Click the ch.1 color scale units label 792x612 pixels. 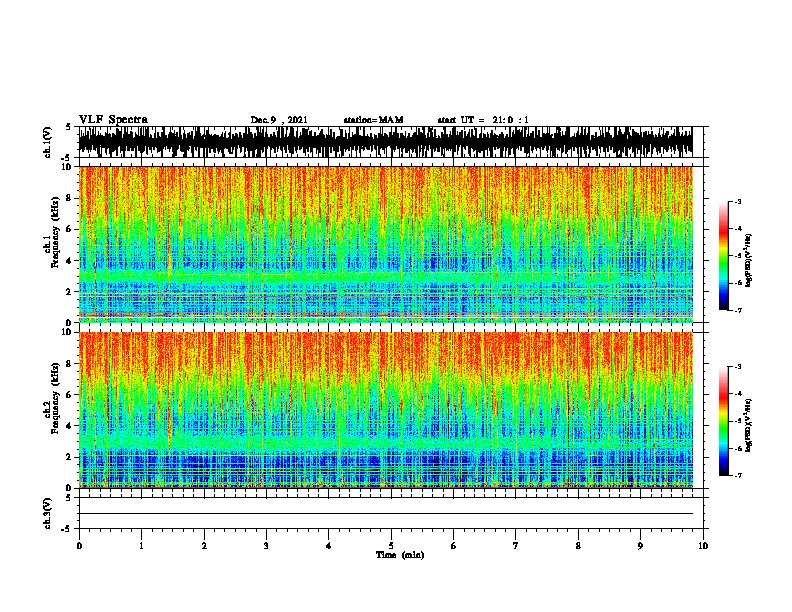coord(749,261)
